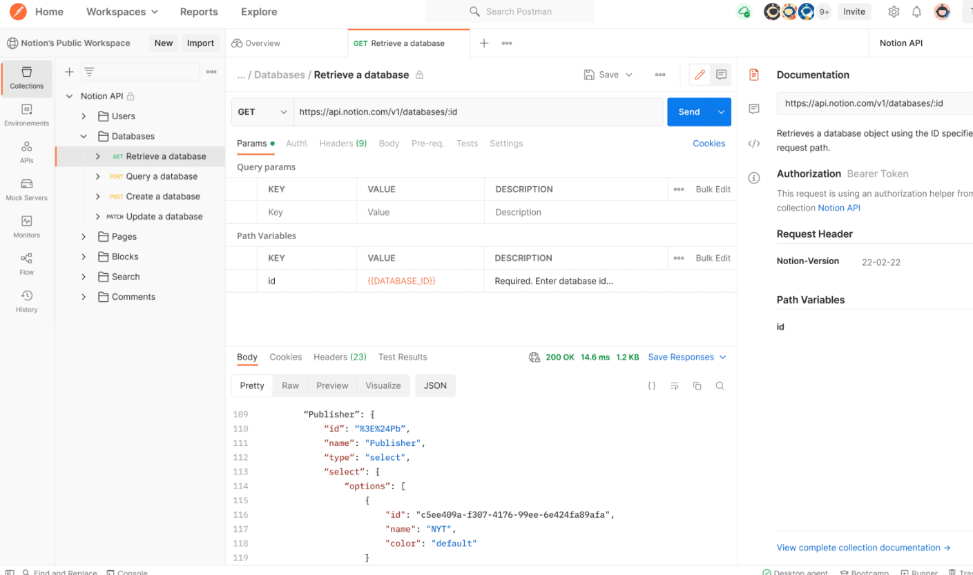The width and height of the screenshot is (973, 575).
Task: Switch to the Headers (9) request tab
Action: pos(343,143)
